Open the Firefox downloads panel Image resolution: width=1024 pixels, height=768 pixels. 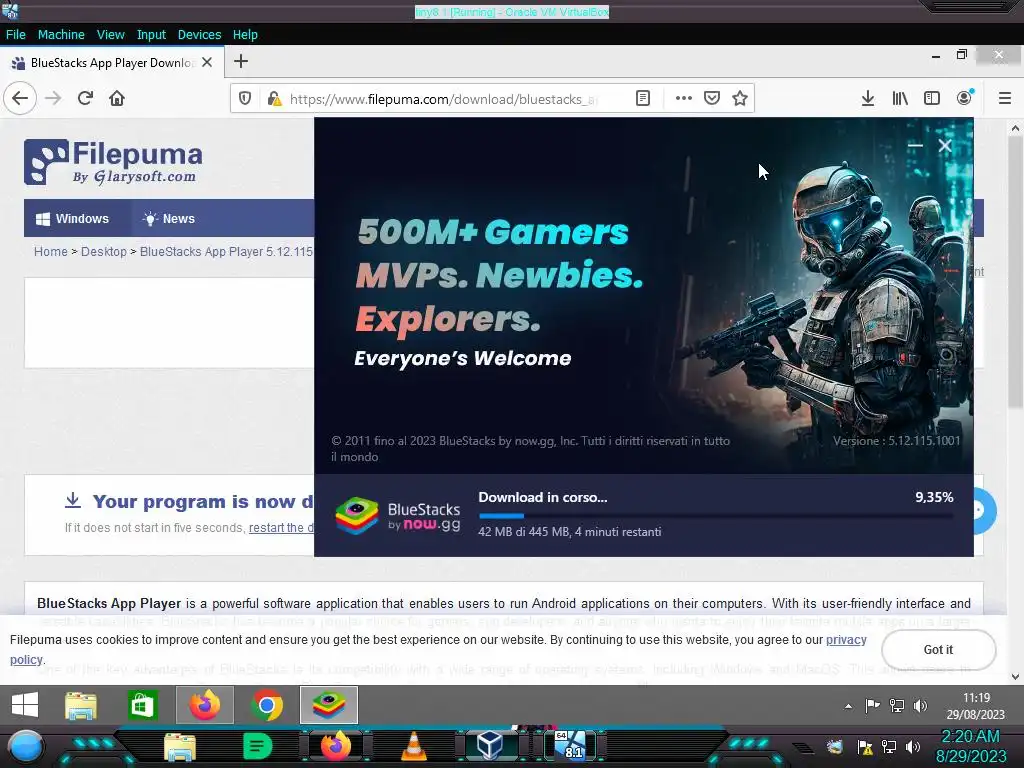point(868,99)
